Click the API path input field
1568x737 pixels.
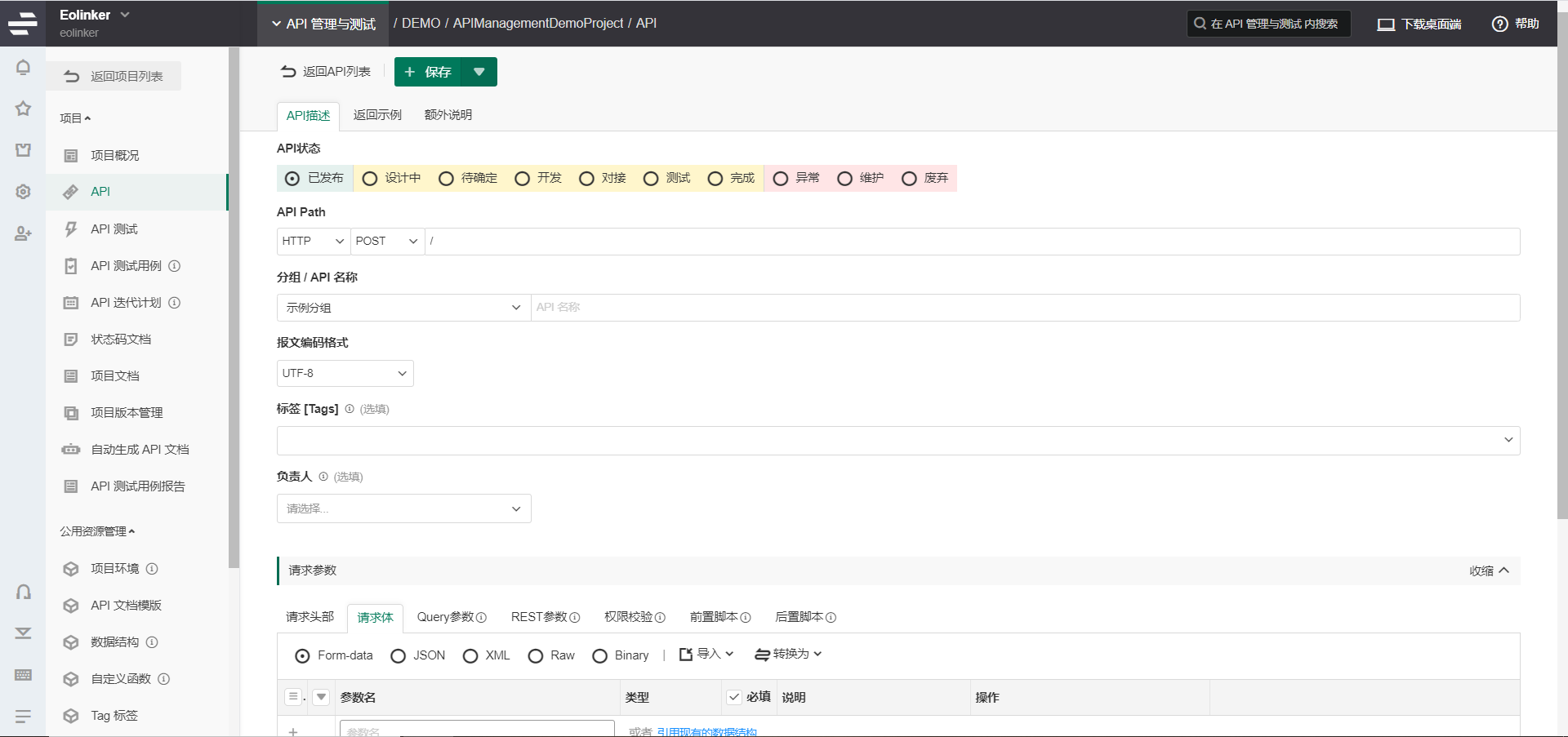tap(972, 241)
